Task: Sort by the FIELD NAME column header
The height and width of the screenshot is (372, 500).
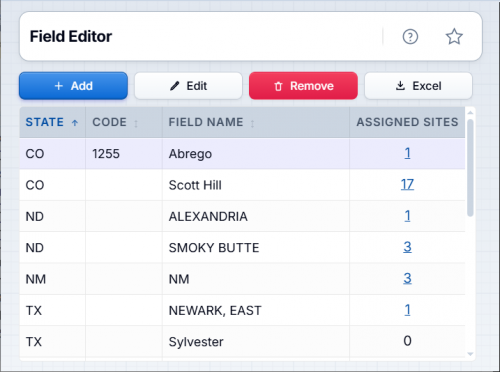Action: (x=256, y=122)
